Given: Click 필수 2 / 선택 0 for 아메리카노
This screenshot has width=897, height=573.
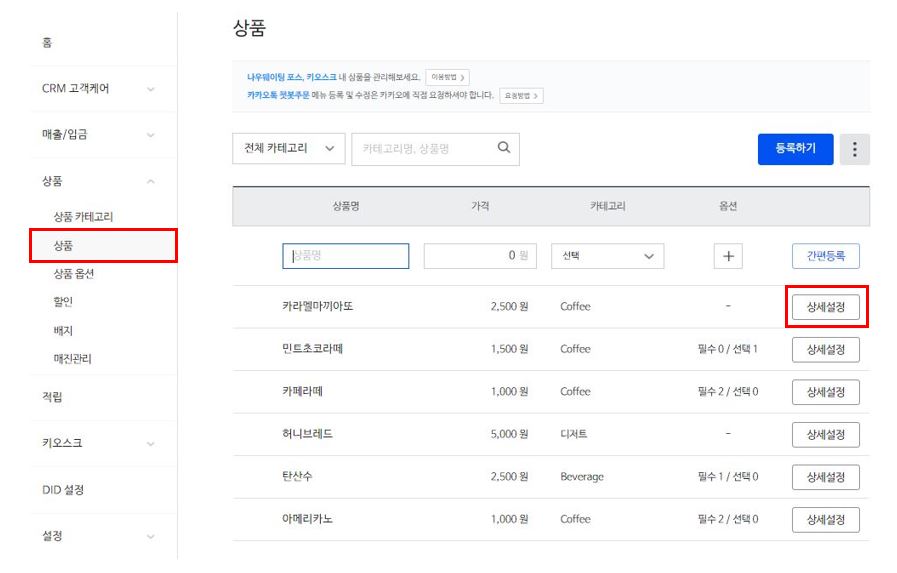Looking at the screenshot, I should 728,519.
